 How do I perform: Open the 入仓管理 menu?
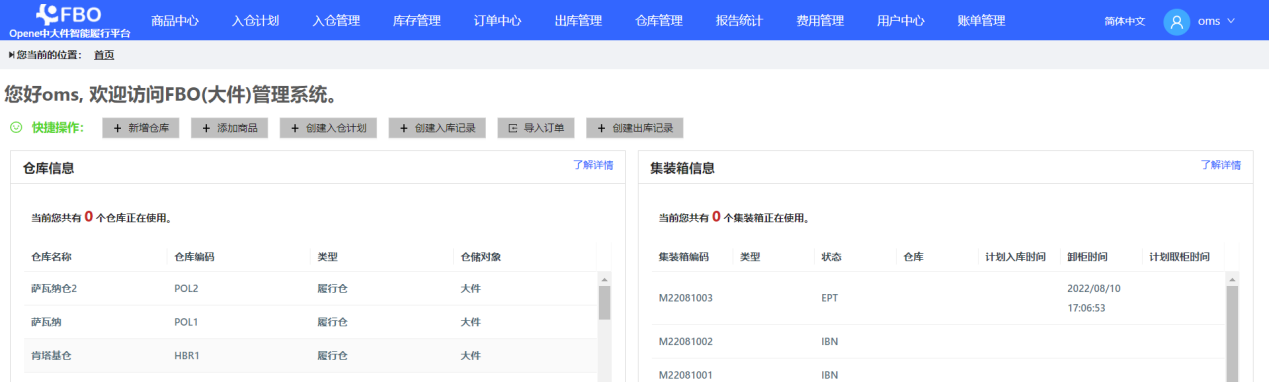(x=336, y=20)
